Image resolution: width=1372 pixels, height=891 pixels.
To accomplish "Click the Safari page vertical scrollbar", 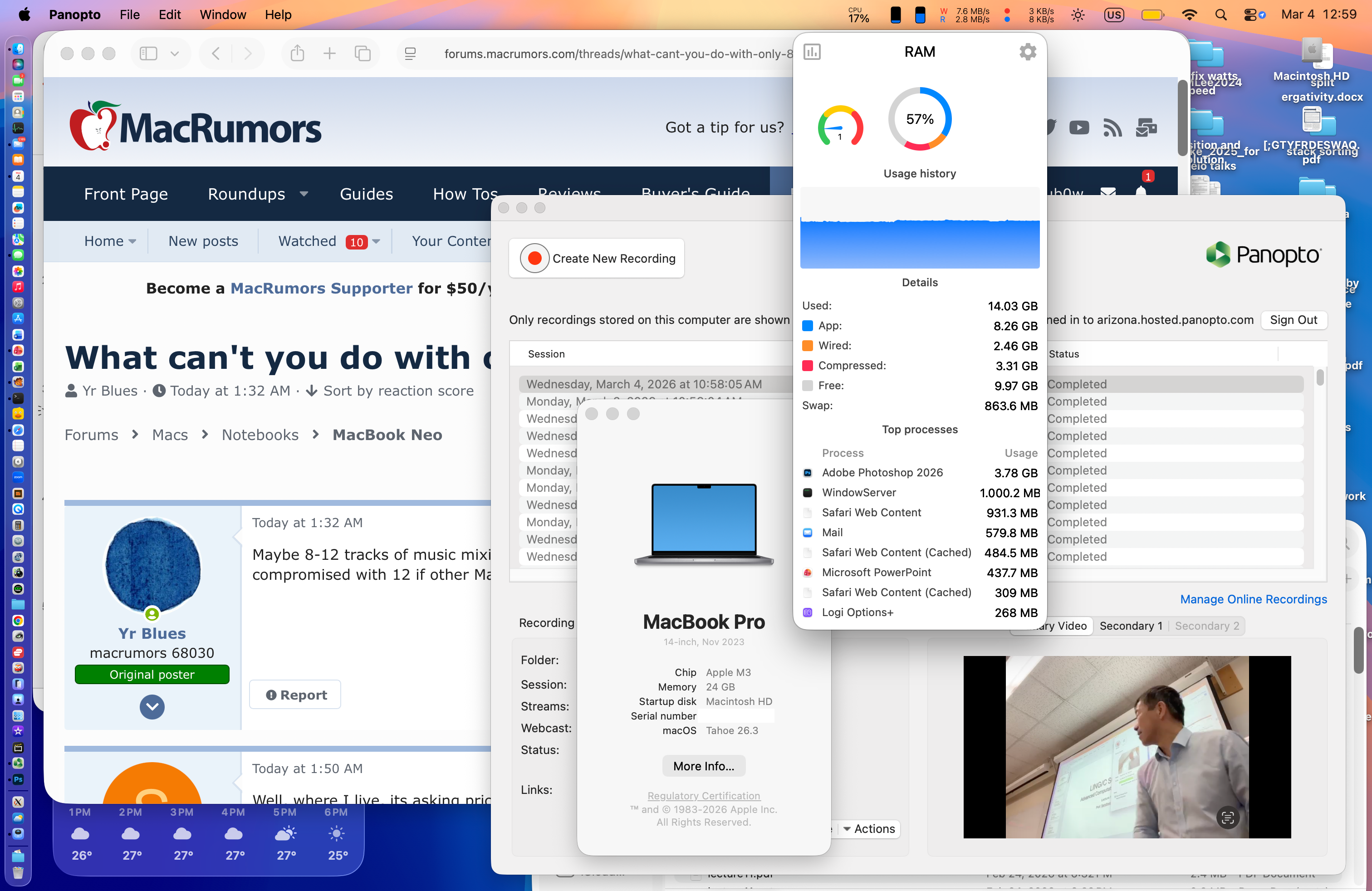I will [1183, 118].
